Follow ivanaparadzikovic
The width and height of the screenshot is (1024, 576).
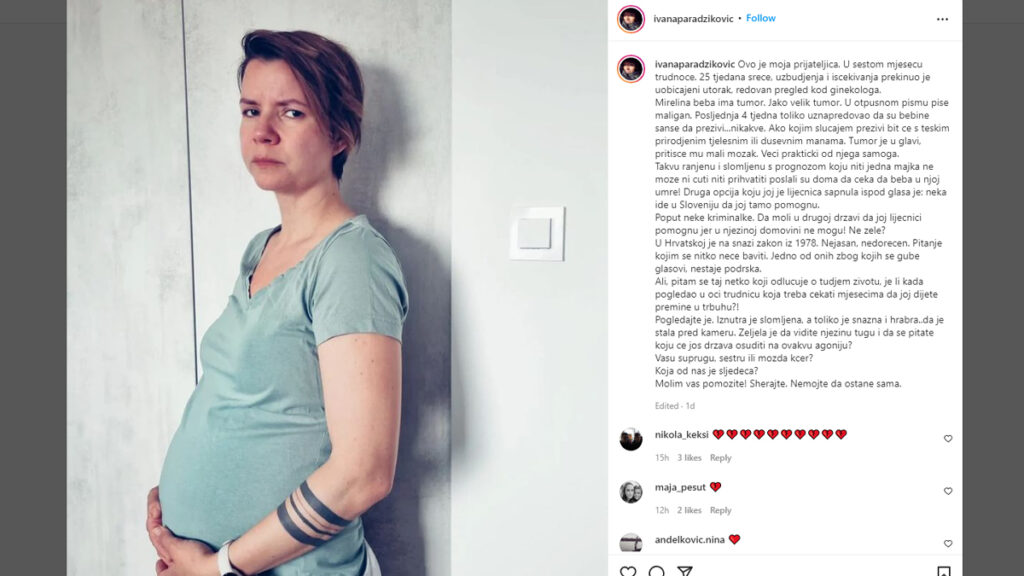[x=761, y=18]
